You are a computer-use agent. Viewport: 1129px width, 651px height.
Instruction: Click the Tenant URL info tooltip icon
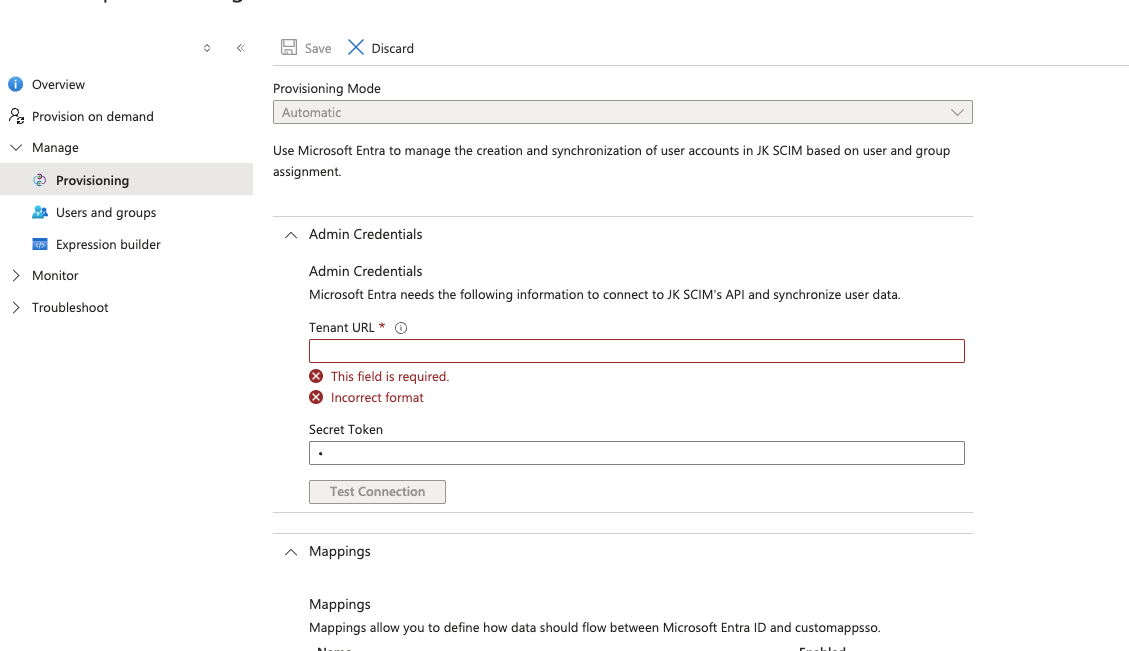[x=401, y=328]
